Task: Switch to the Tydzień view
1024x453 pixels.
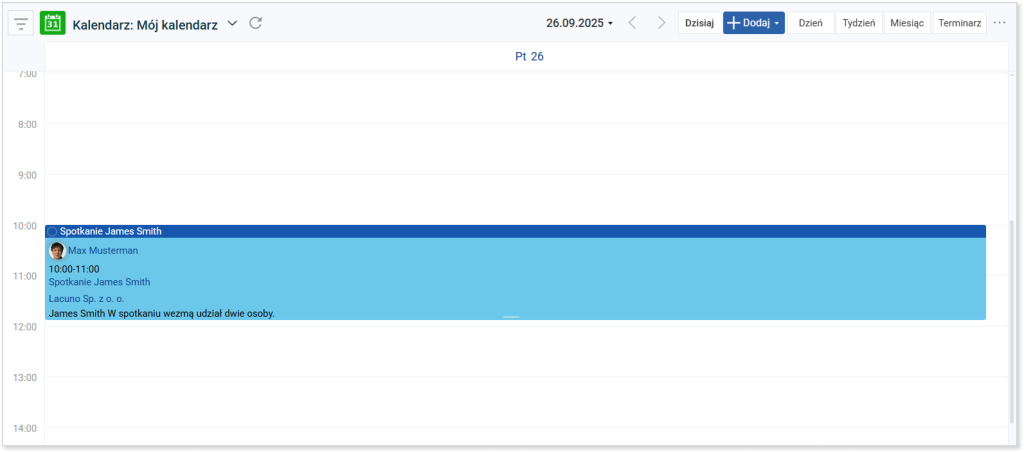Action: (x=859, y=23)
